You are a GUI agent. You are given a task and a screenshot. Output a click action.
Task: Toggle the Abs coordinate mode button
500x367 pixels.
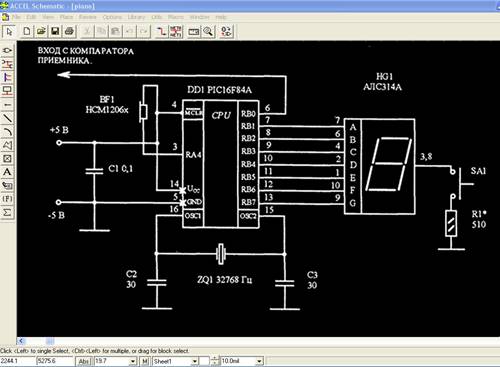pos(83,361)
